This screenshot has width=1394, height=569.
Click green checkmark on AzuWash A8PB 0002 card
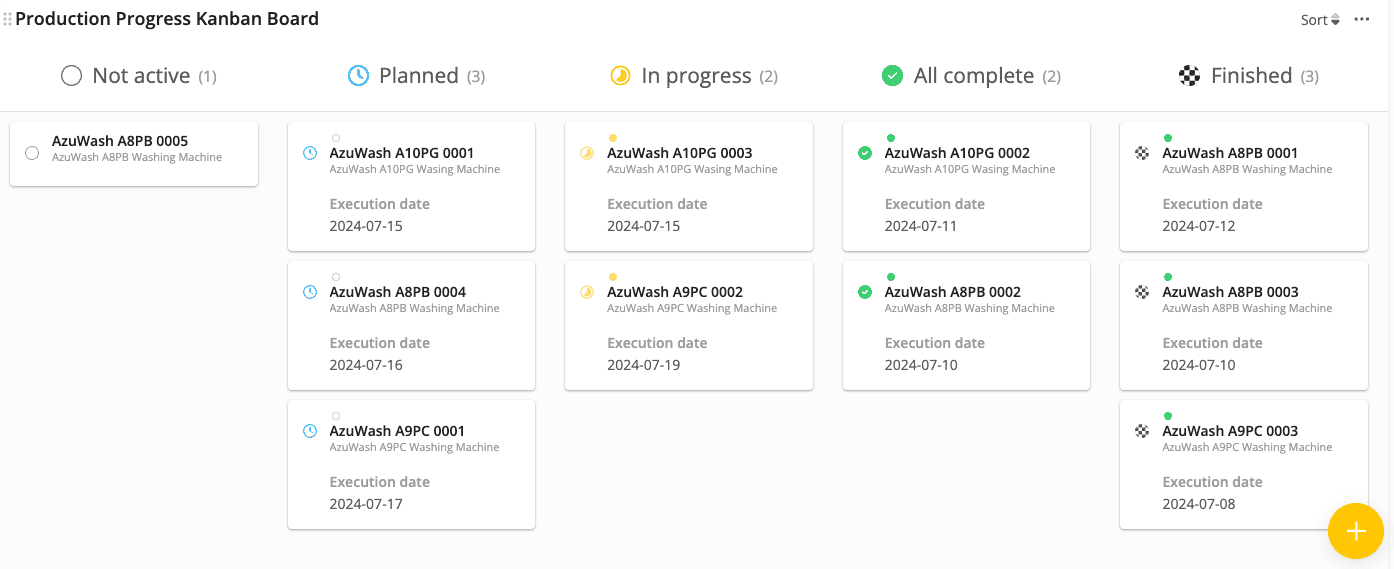pos(865,292)
